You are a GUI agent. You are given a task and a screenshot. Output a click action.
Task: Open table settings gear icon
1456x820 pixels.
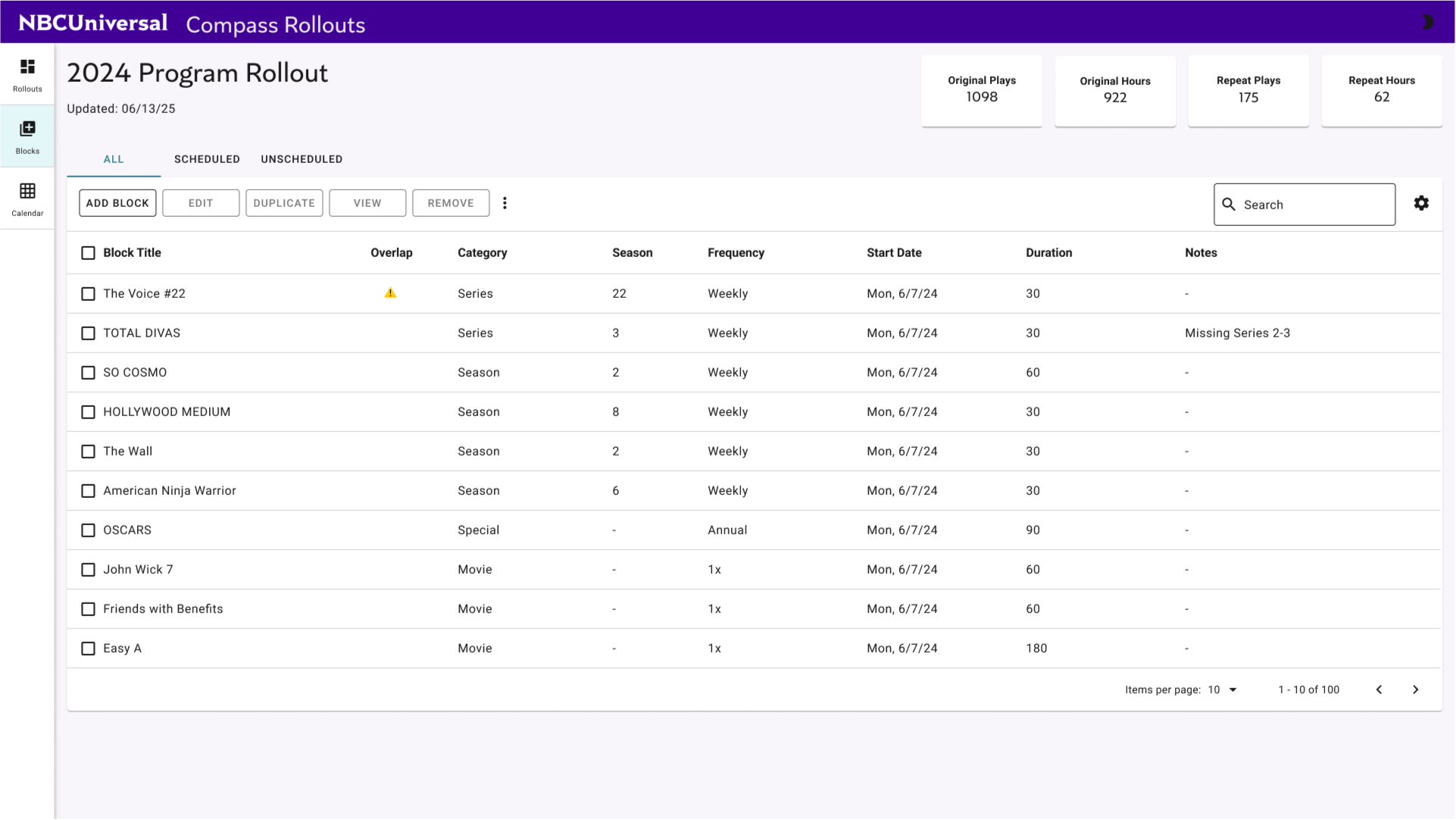point(1421,203)
